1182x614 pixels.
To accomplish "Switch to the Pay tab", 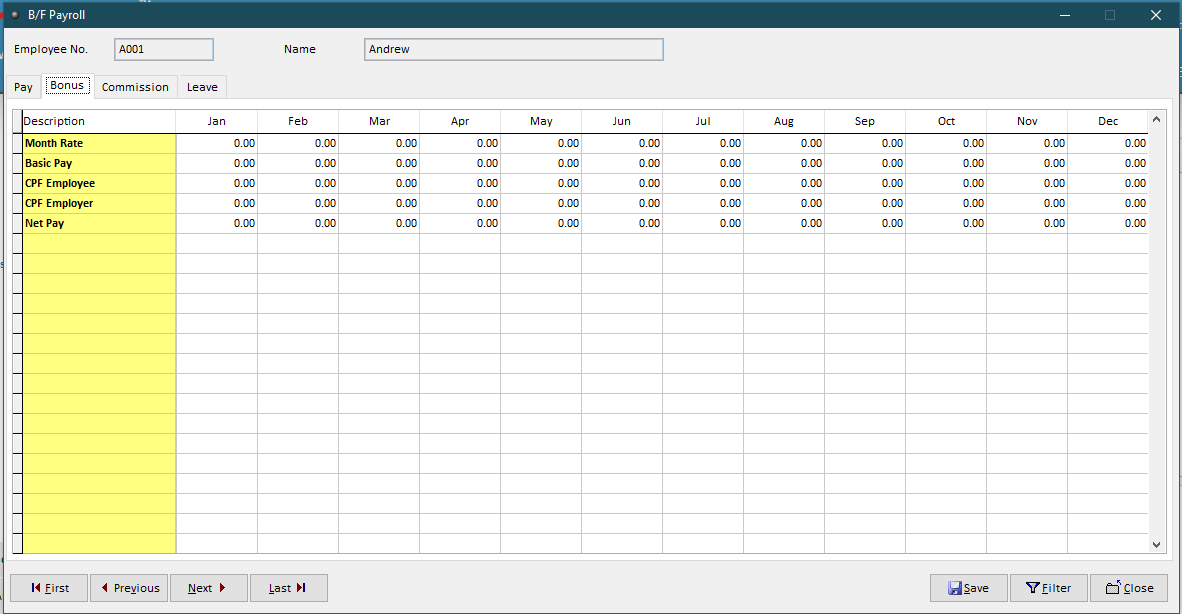I will coord(23,87).
